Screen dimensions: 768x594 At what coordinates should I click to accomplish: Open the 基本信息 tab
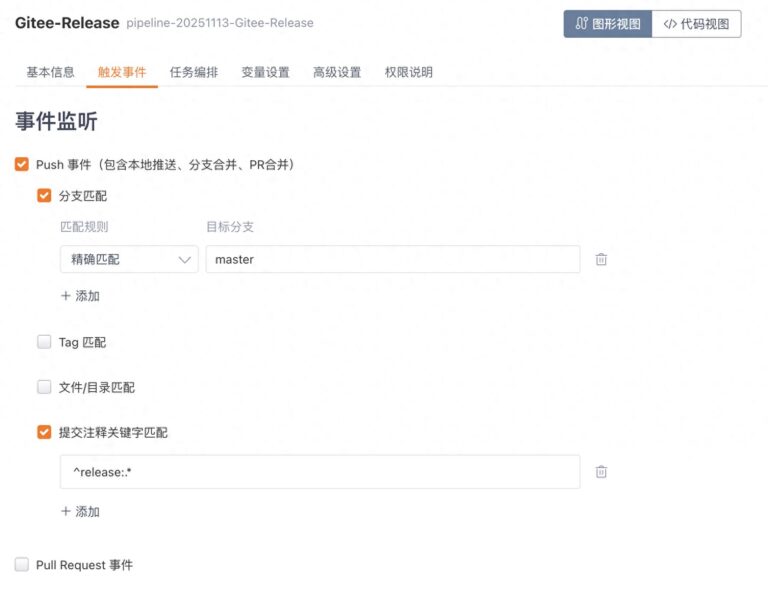50,72
